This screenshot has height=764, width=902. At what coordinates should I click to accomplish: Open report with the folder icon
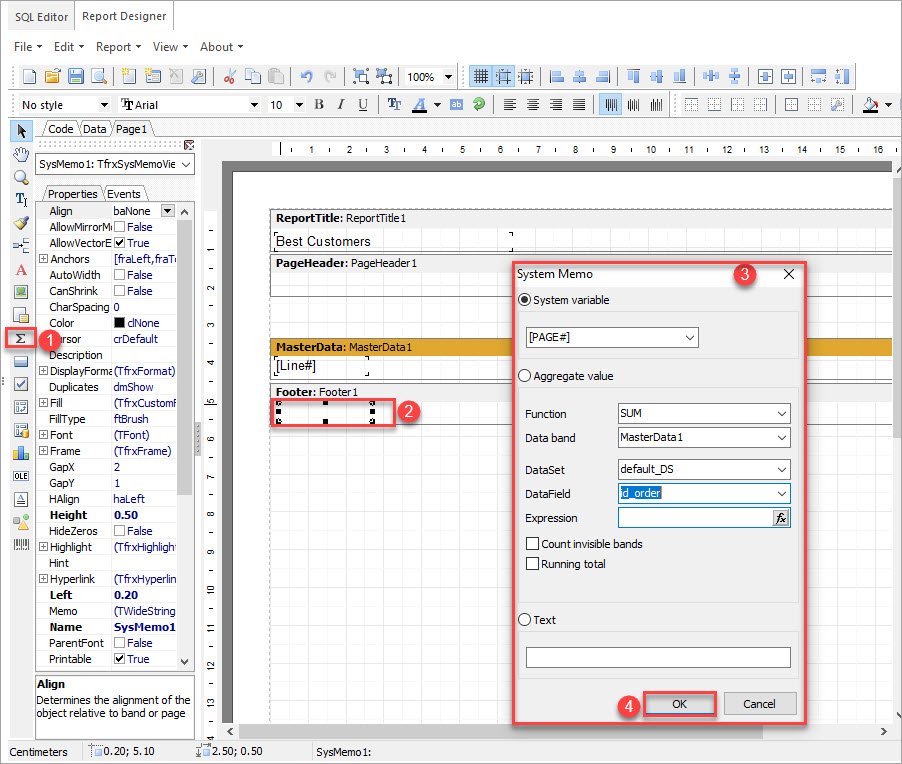pyautogui.click(x=52, y=76)
